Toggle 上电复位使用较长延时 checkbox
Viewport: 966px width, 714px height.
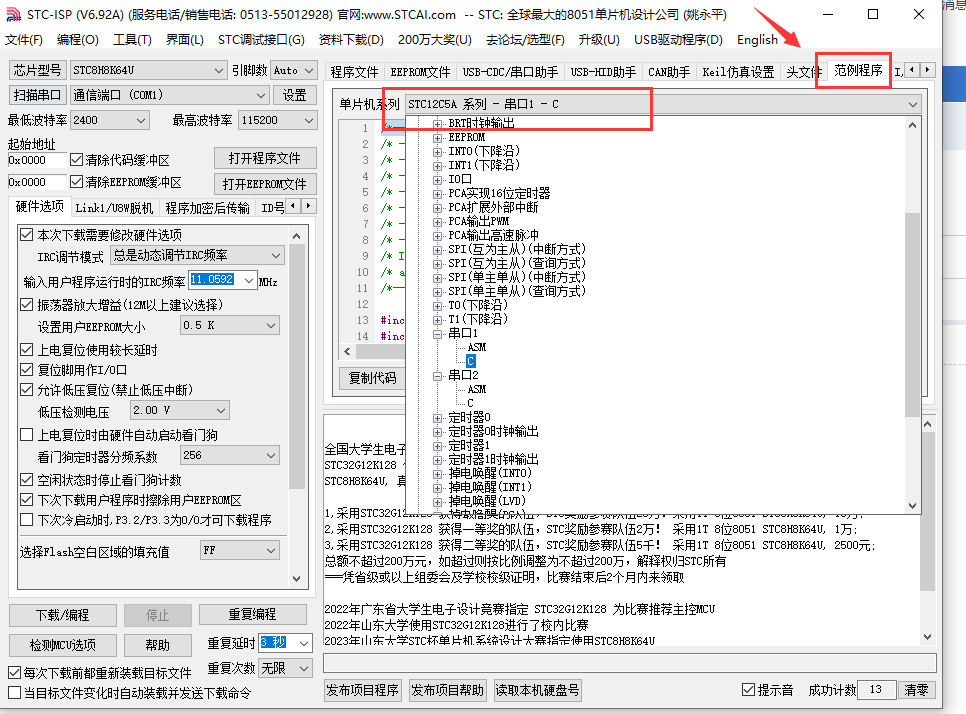coord(26,350)
